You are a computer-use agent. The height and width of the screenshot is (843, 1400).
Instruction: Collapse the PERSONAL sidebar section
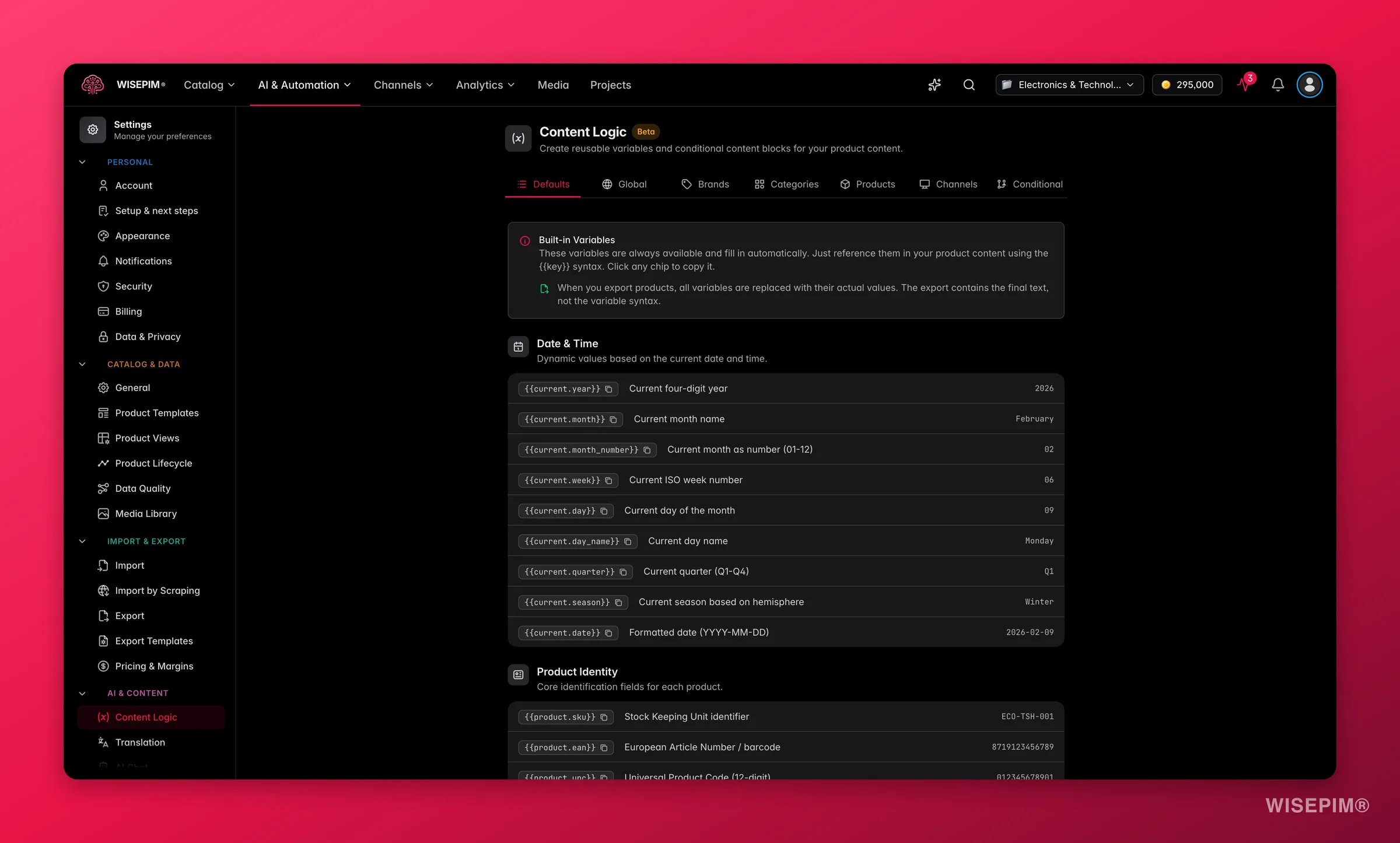[82, 162]
